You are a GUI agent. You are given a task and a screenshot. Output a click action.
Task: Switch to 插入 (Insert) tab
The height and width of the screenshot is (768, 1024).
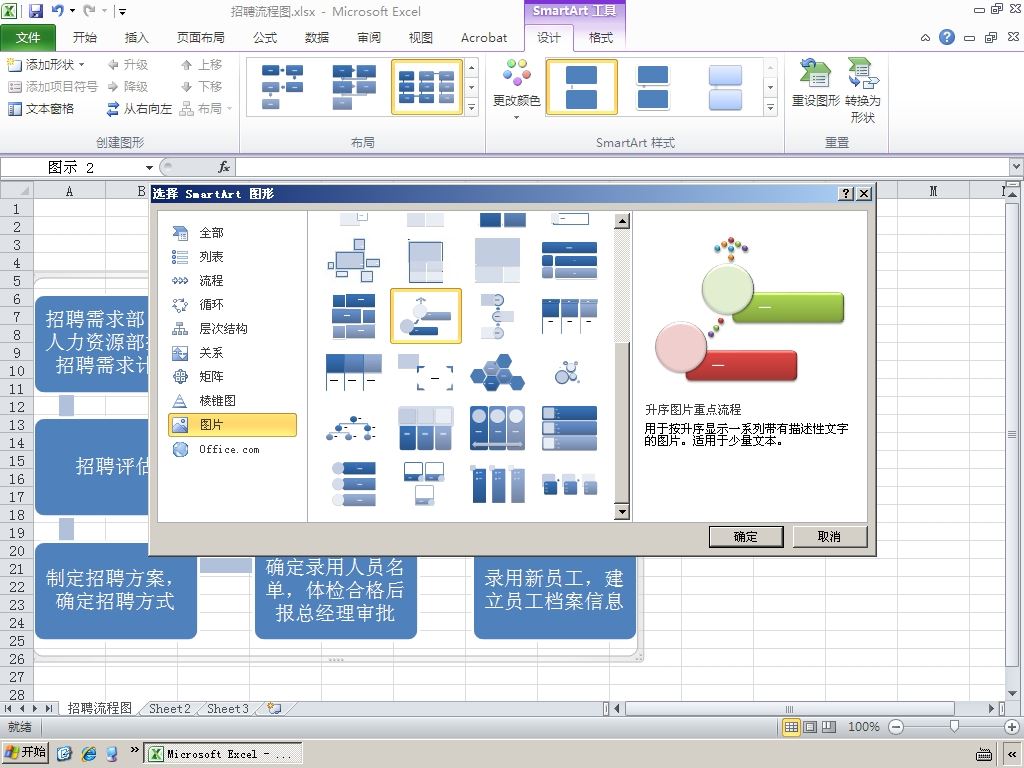pyautogui.click(x=136, y=38)
